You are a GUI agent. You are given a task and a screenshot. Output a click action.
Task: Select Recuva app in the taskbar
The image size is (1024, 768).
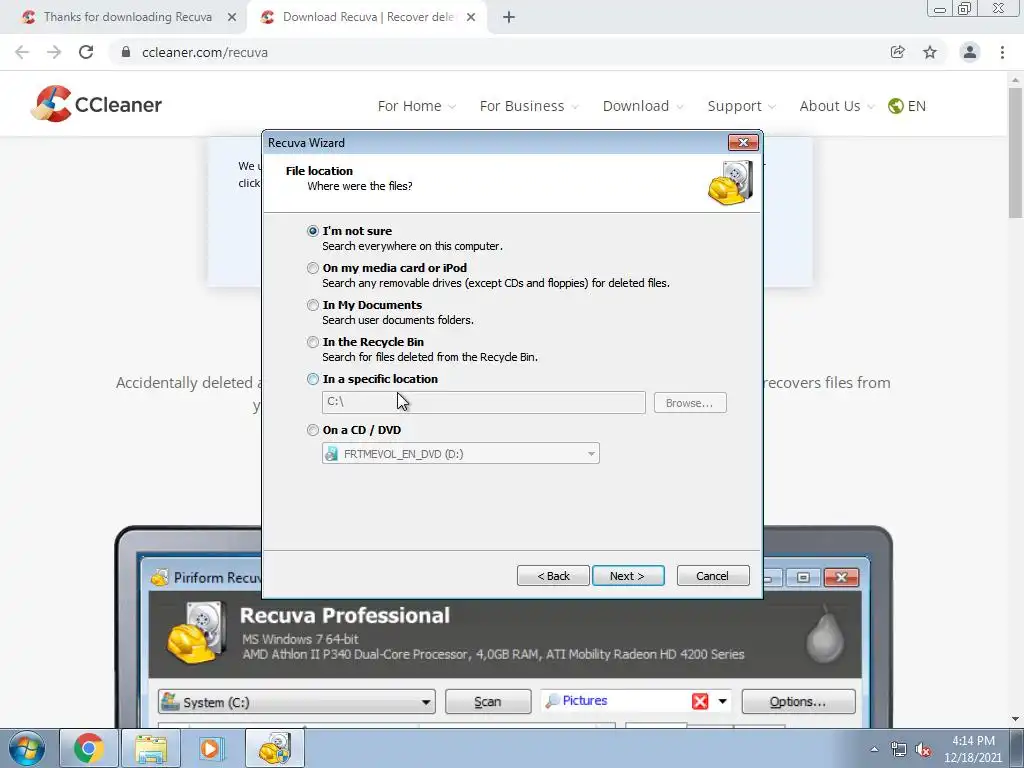(275, 748)
